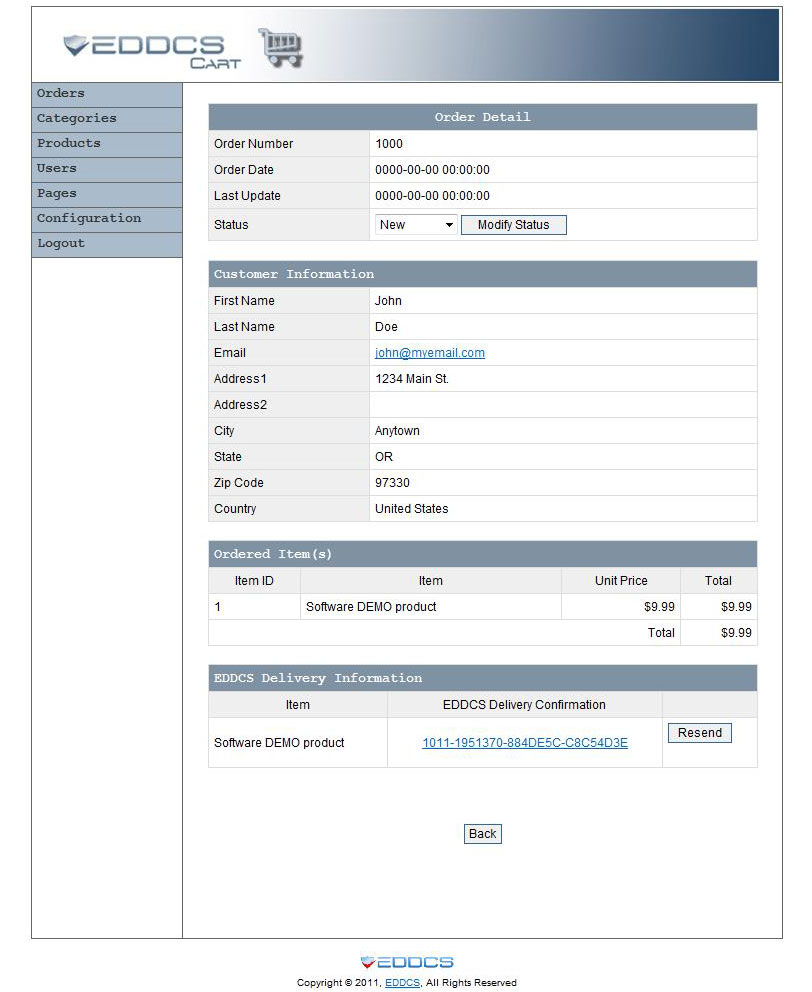Click the Order Detail section header
The image size is (812, 992).
tap(482, 117)
